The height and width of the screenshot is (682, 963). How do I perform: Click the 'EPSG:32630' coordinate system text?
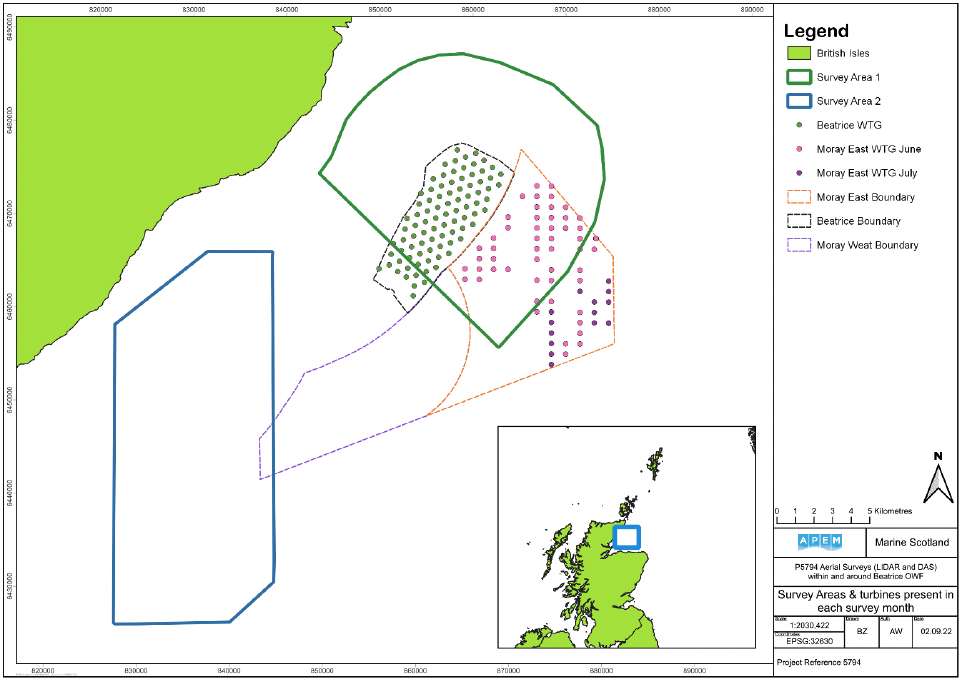809,641
